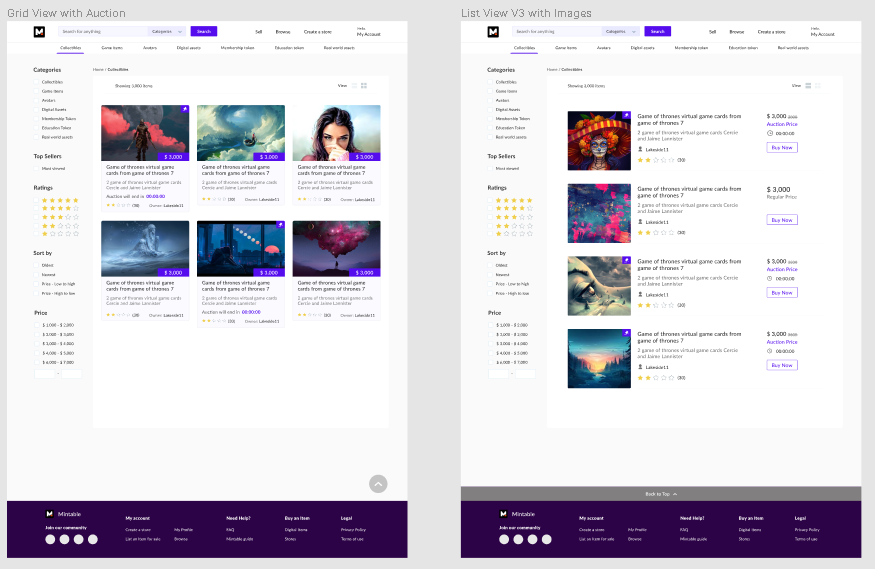Click Privacy Policy in Grid View footer
Image resolution: width=875 pixels, height=569 pixels.
[x=353, y=530]
